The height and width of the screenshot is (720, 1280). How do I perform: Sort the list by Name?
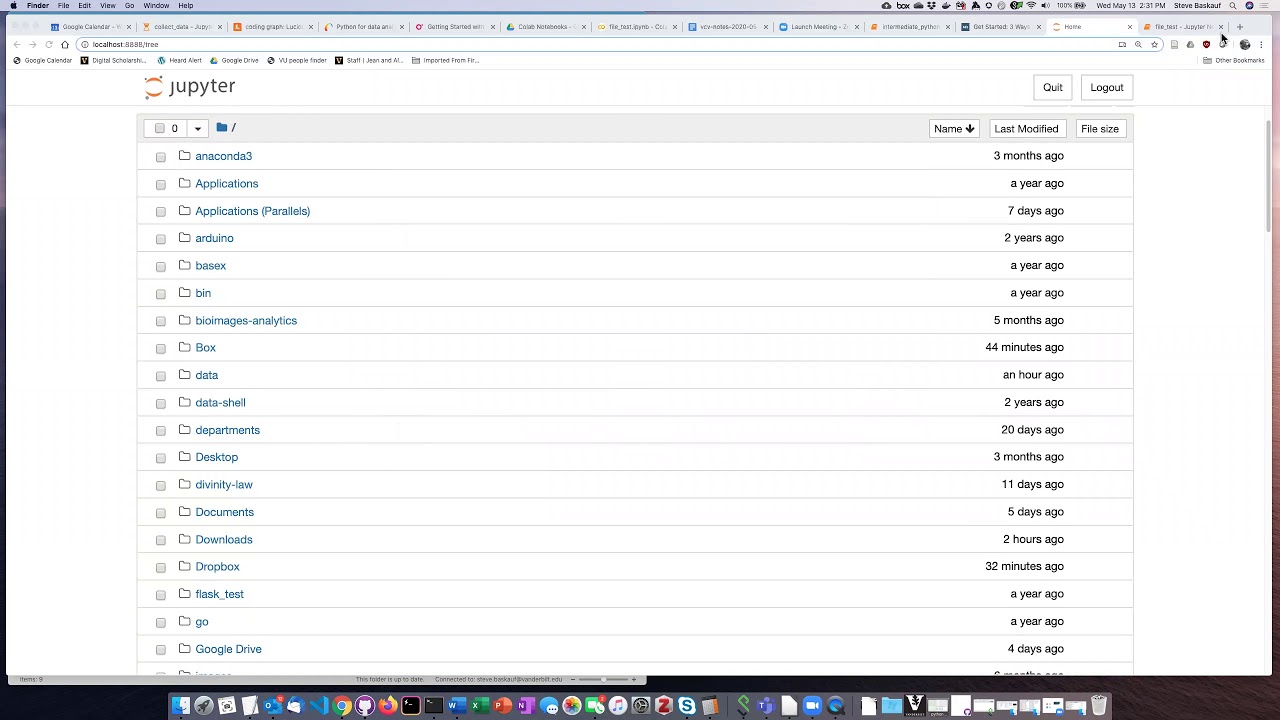pos(953,129)
